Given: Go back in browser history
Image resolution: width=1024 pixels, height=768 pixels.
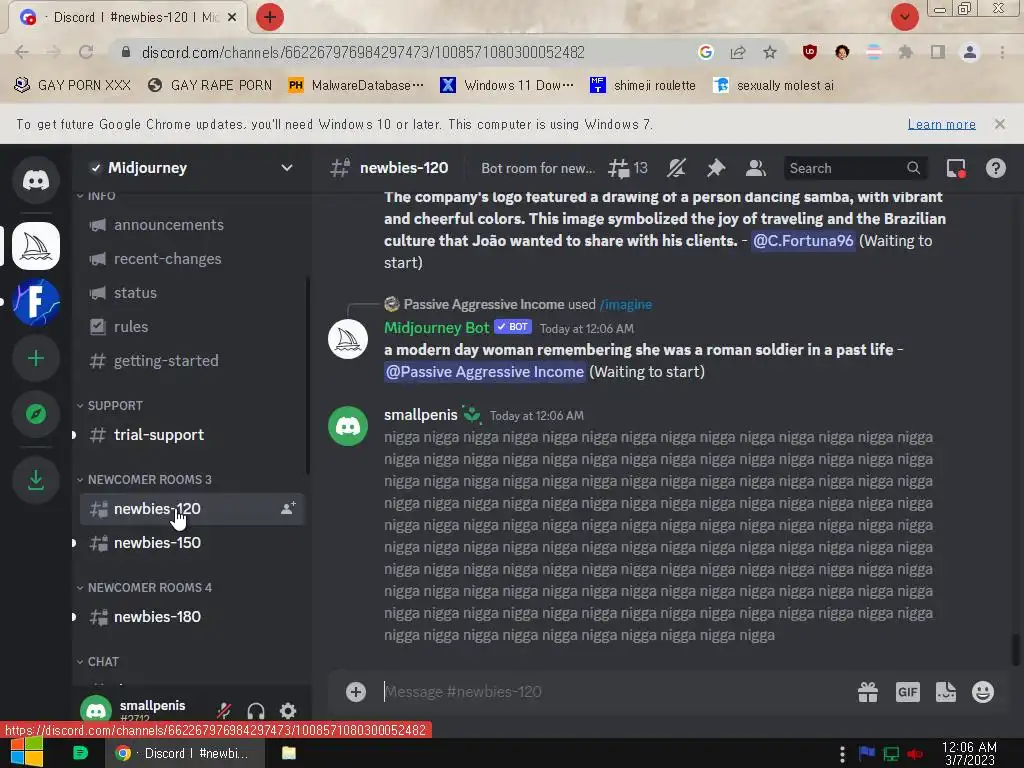Looking at the screenshot, I should [22, 52].
